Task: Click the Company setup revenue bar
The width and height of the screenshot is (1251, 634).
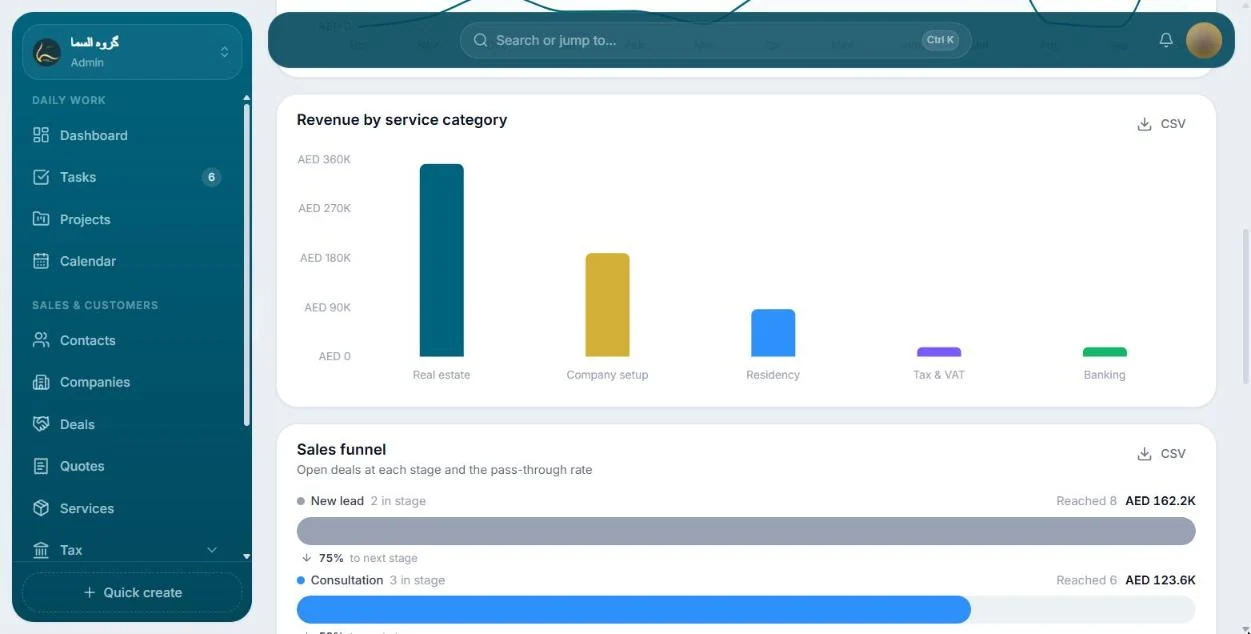Action: point(607,305)
